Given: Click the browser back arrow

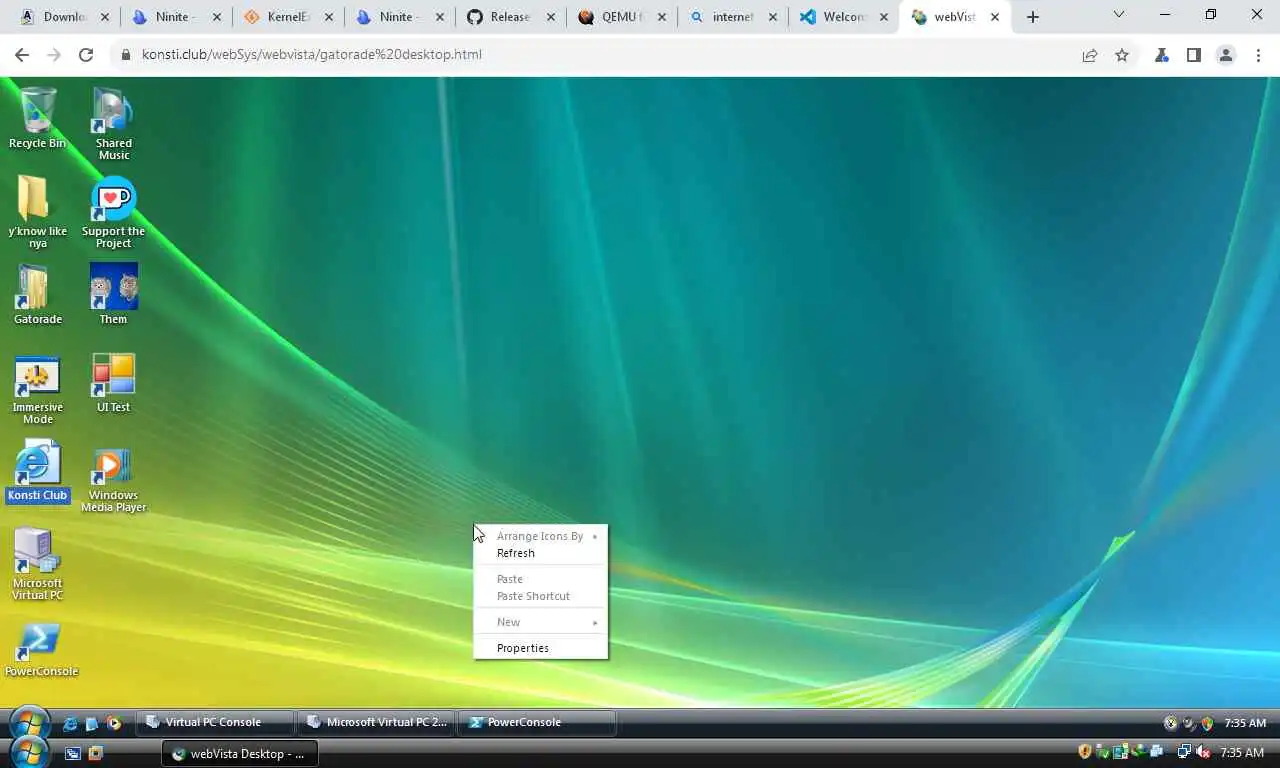Looking at the screenshot, I should [22, 55].
